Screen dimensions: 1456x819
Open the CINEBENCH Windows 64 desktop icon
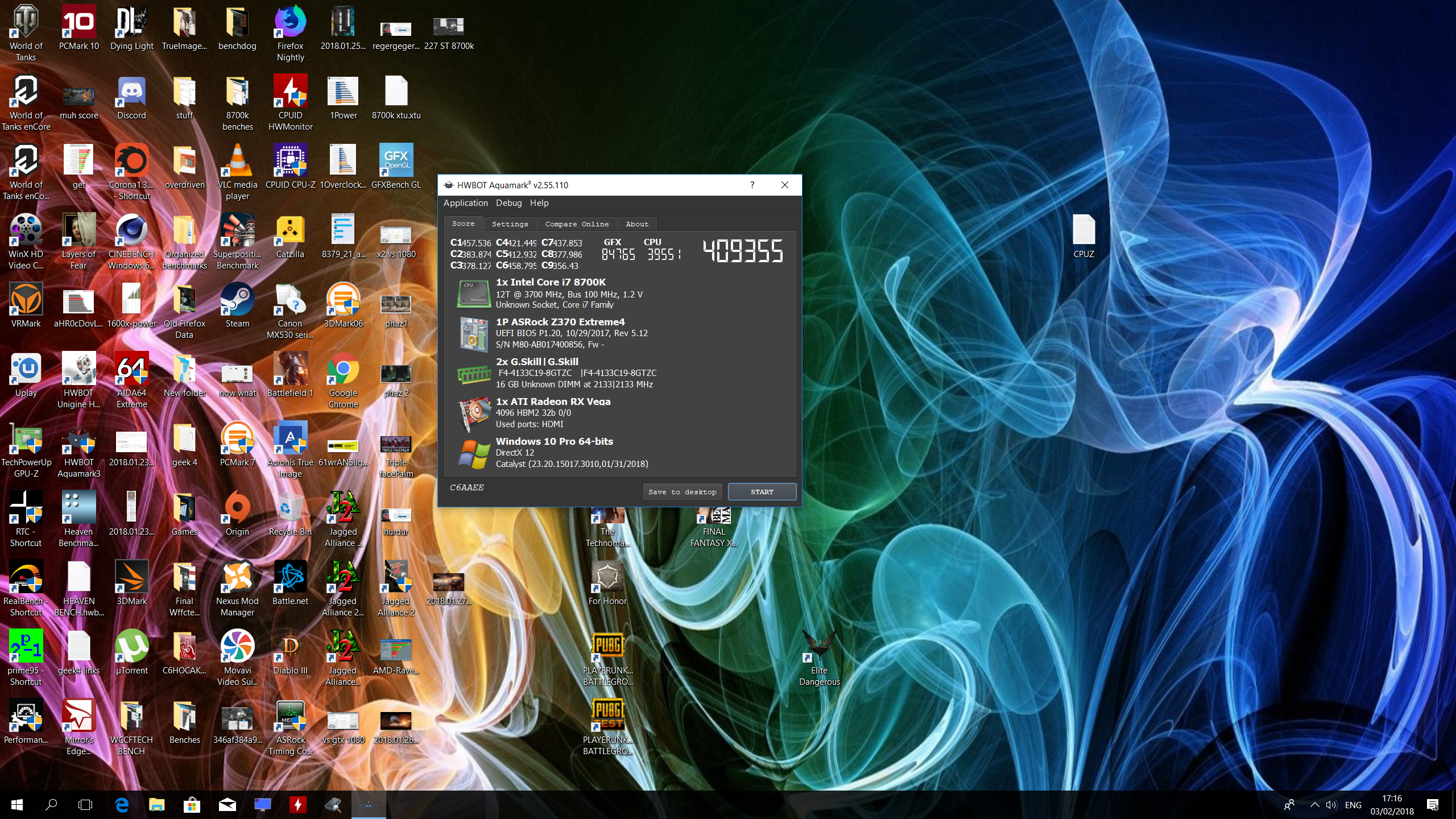point(131,242)
